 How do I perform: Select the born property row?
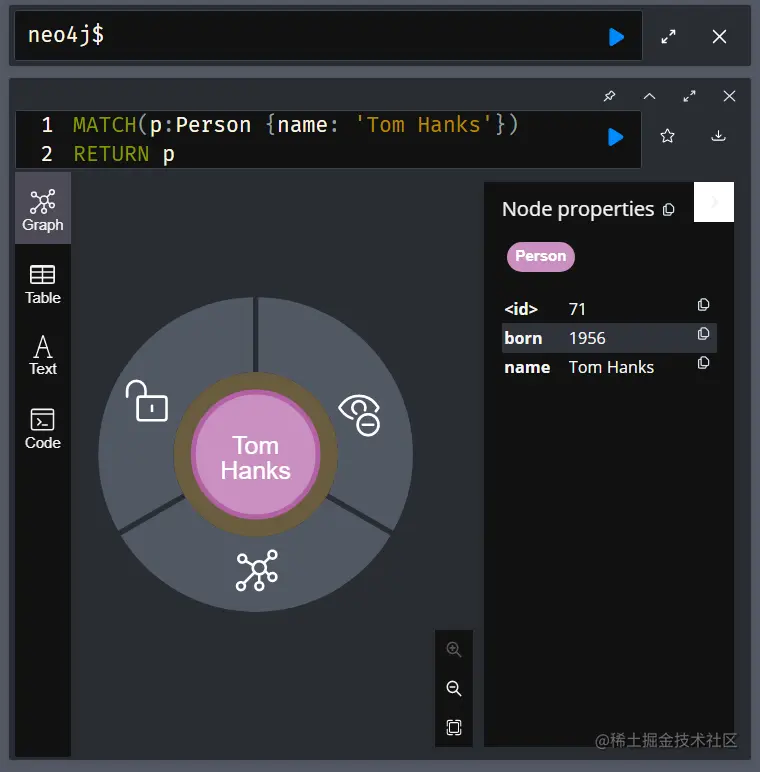[x=609, y=338]
